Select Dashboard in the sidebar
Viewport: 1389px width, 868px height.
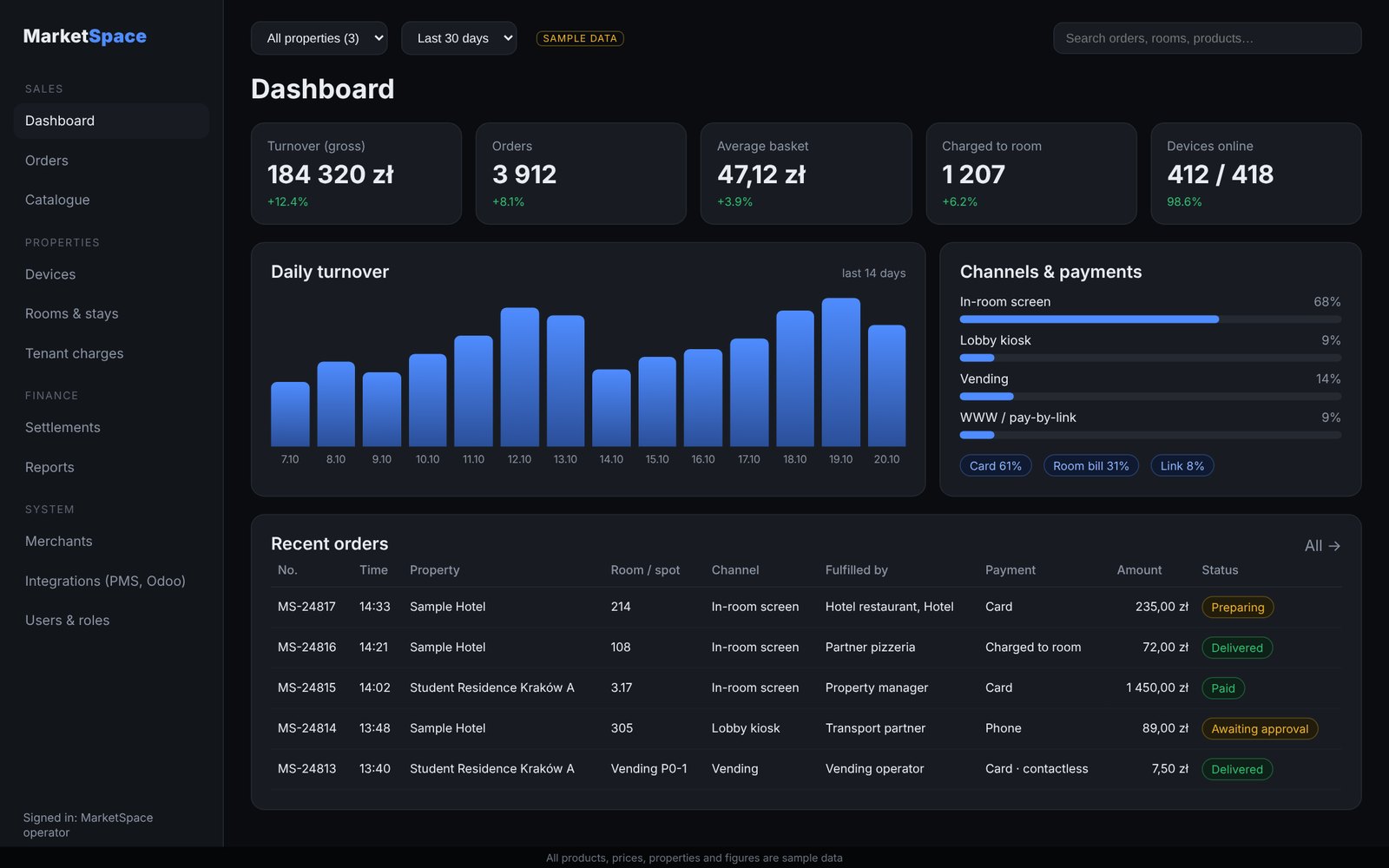[x=111, y=121]
